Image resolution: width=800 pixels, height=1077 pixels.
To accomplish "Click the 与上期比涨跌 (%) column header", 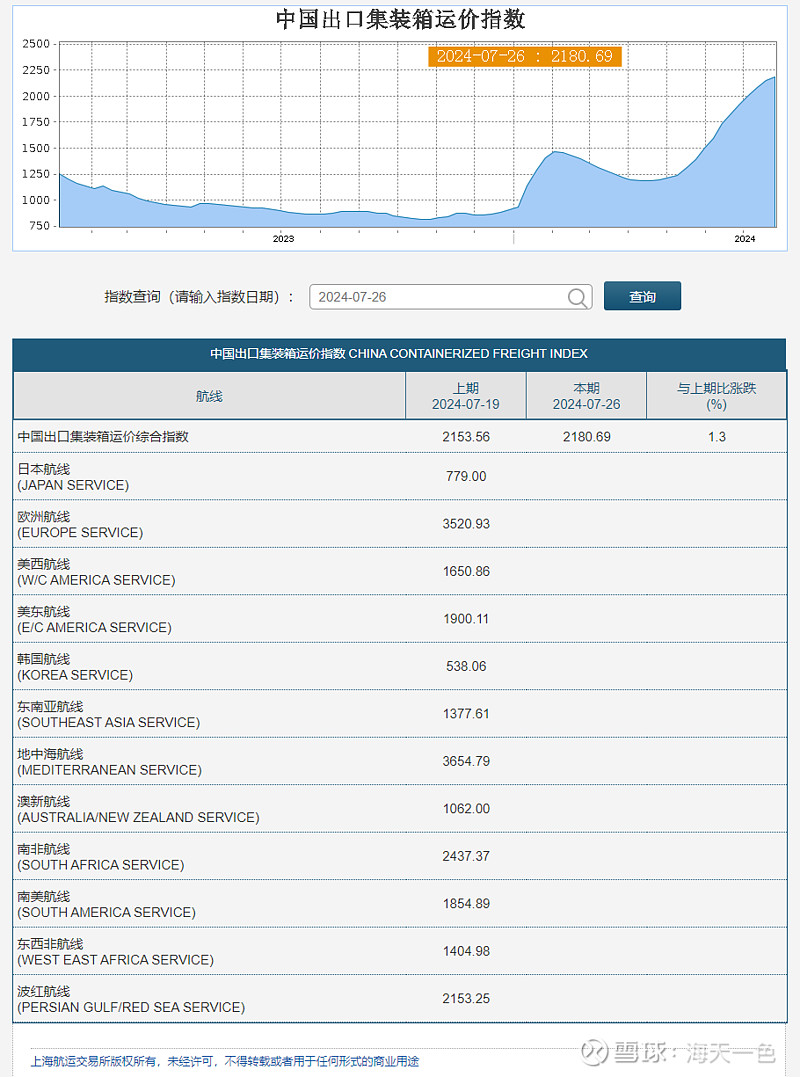I will point(716,396).
